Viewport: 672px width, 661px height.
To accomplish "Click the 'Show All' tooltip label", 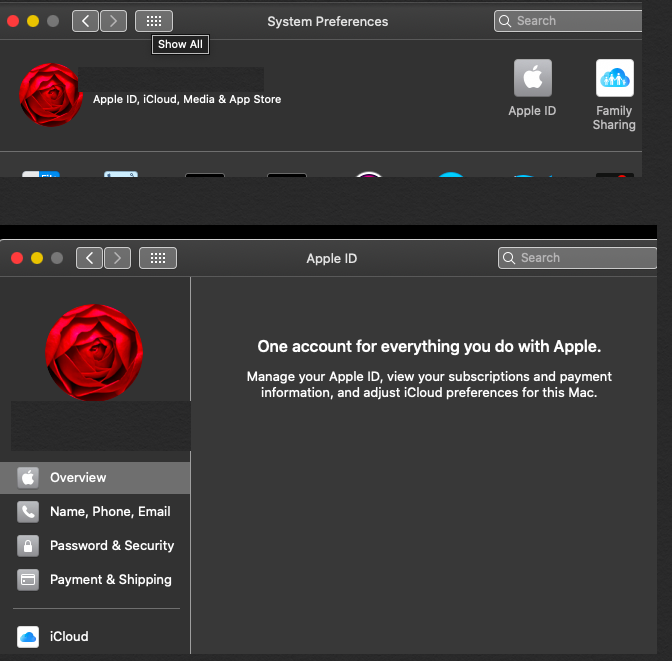I will tap(180, 44).
